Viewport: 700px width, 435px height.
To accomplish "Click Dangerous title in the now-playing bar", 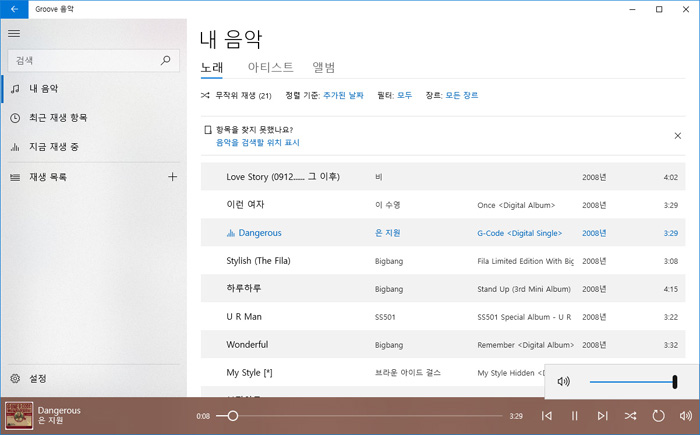I will point(59,410).
